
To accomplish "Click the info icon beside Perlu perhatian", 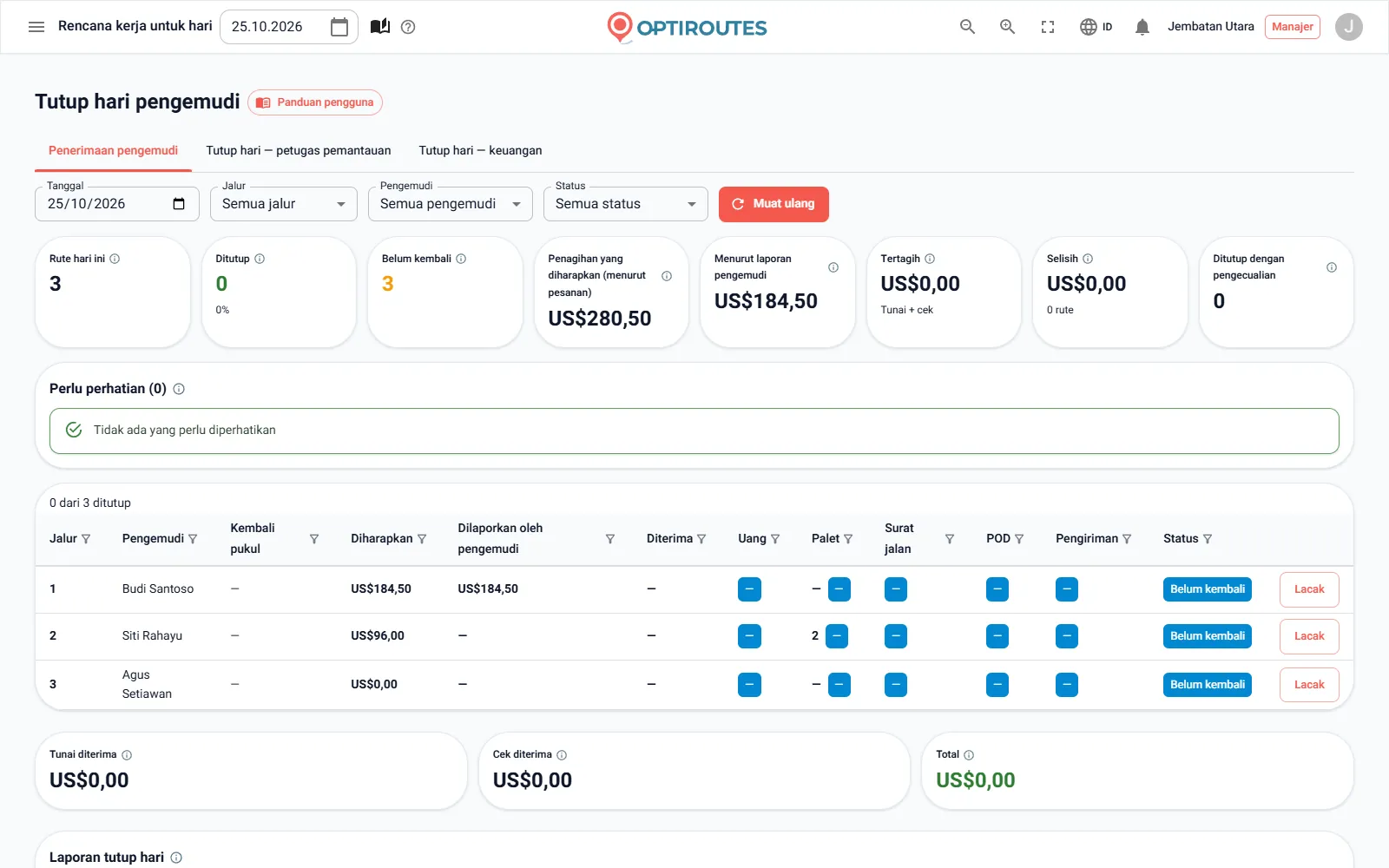I will pyautogui.click(x=179, y=389).
